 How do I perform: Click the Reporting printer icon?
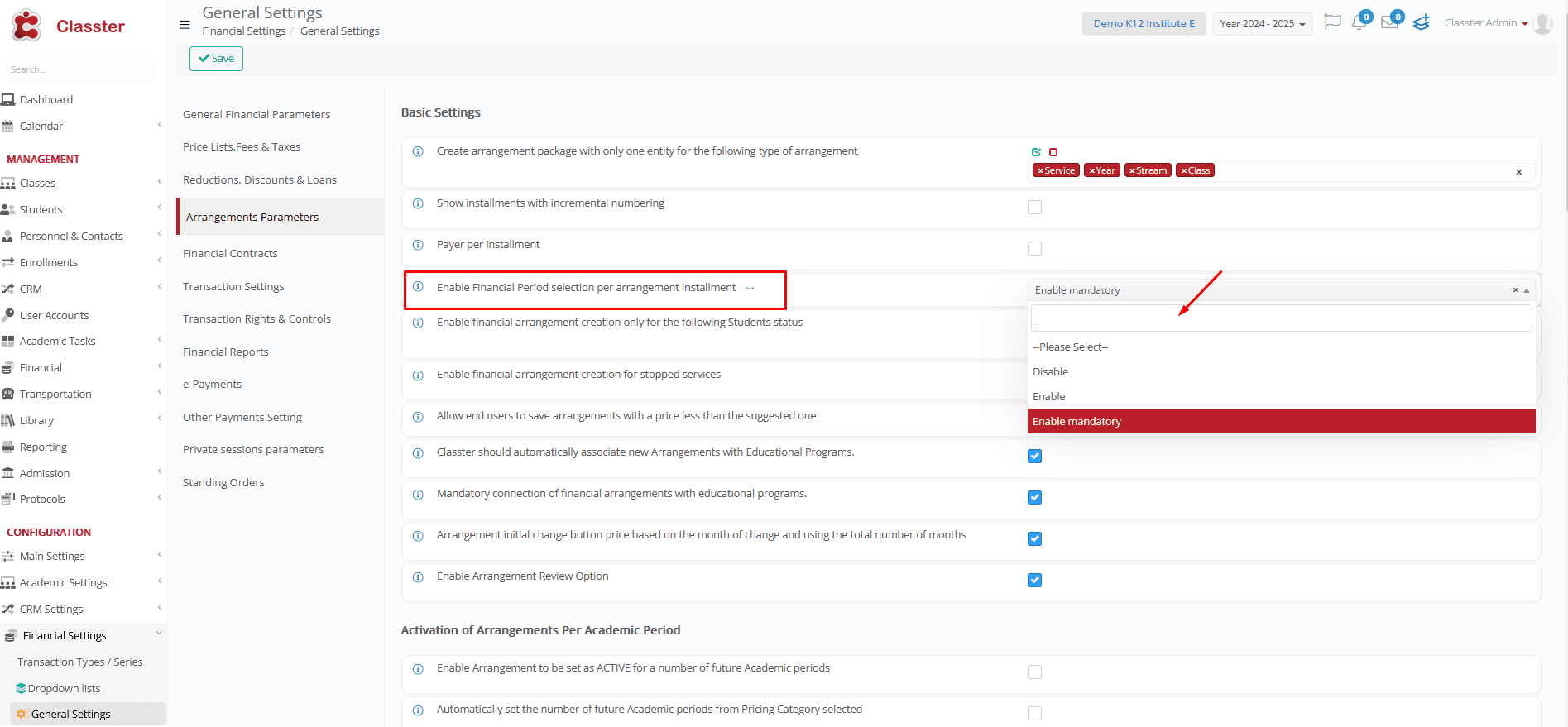pyautogui.click(x=8, y=447)
